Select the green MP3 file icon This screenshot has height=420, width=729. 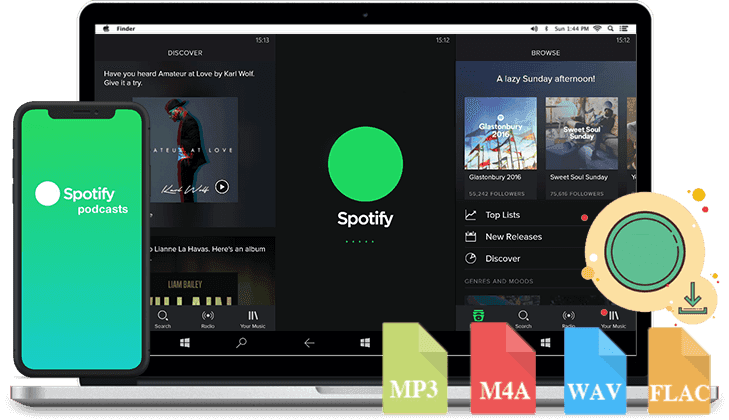pos(415,368)
